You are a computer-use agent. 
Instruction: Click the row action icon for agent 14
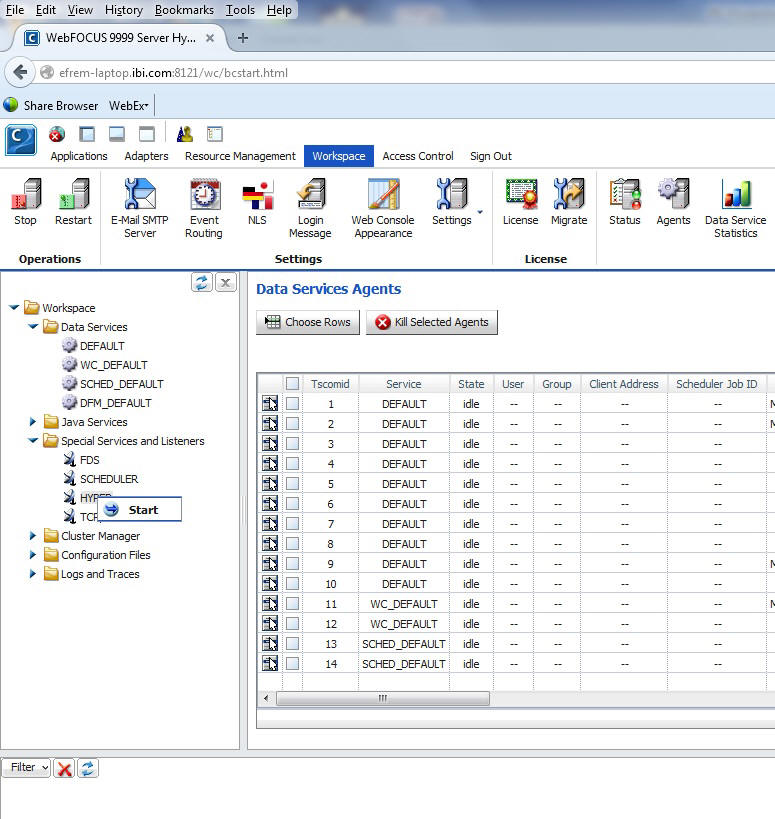coord(270,664)
